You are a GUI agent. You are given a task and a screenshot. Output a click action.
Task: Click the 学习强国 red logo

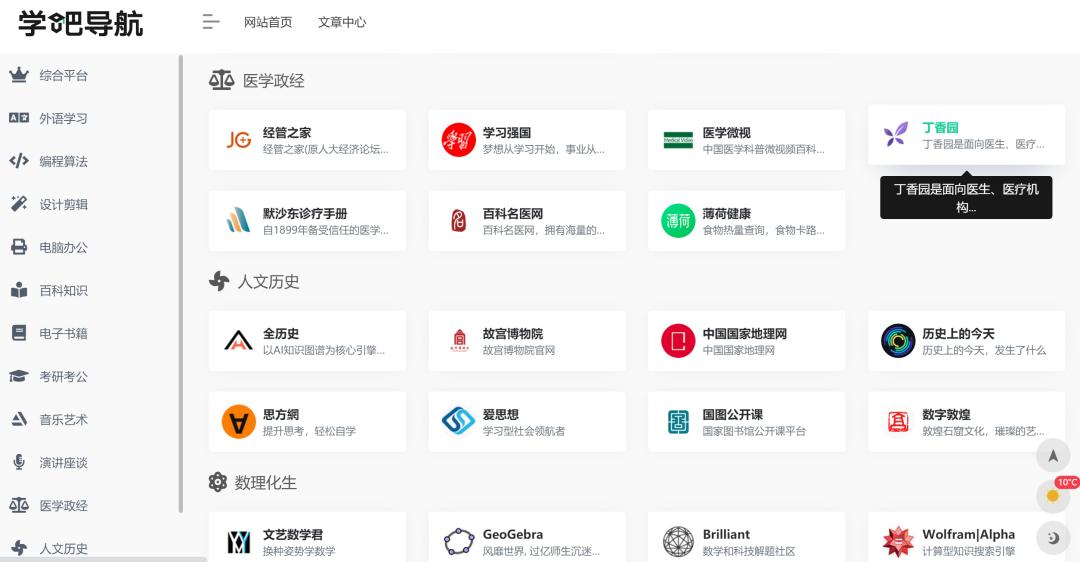tap(459, 140)
